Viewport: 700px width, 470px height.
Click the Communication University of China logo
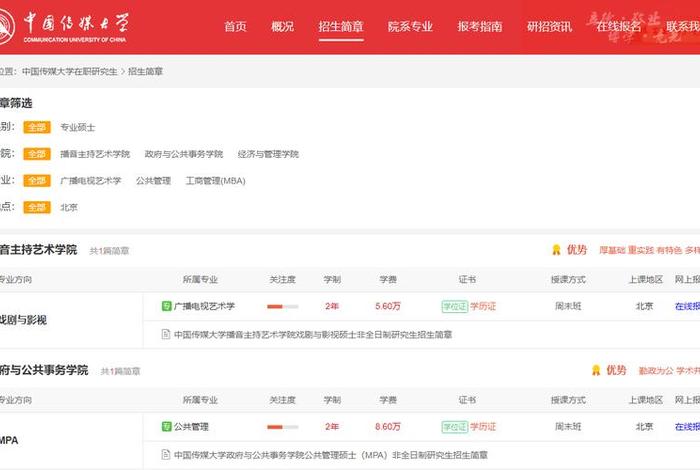pos(65,26)
